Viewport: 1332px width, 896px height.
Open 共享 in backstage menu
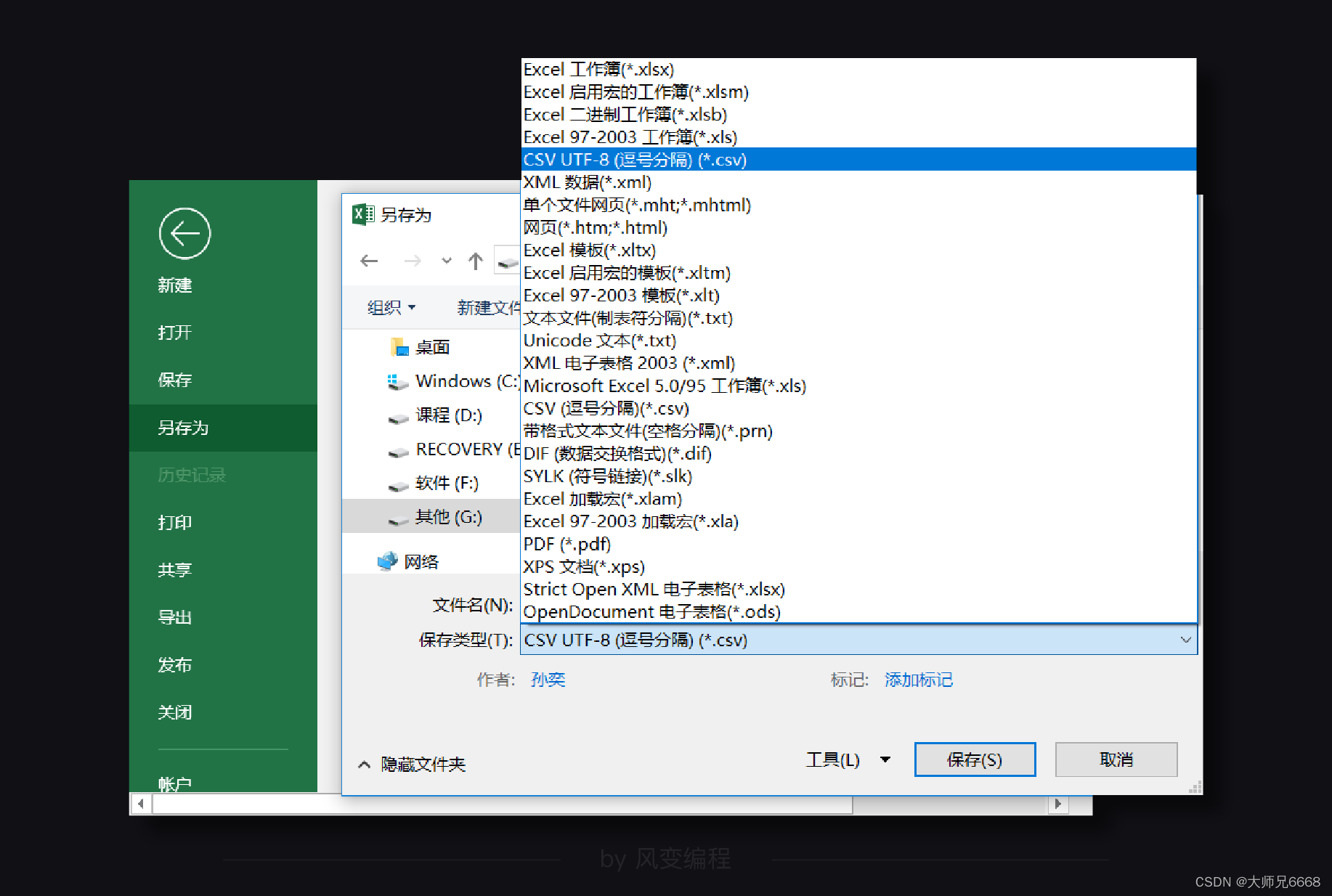175,570
